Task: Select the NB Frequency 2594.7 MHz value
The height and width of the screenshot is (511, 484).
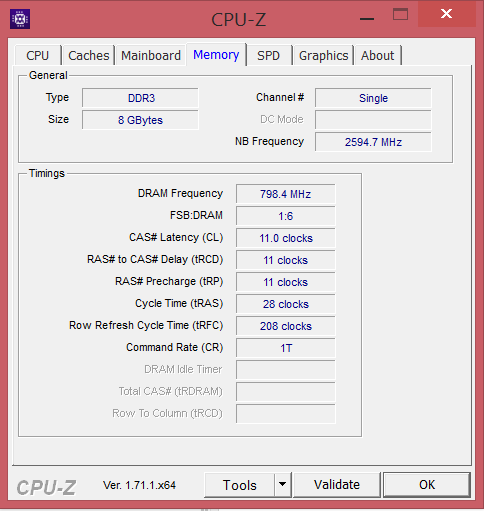Action: pyautogui.click(x=373, y=142)
